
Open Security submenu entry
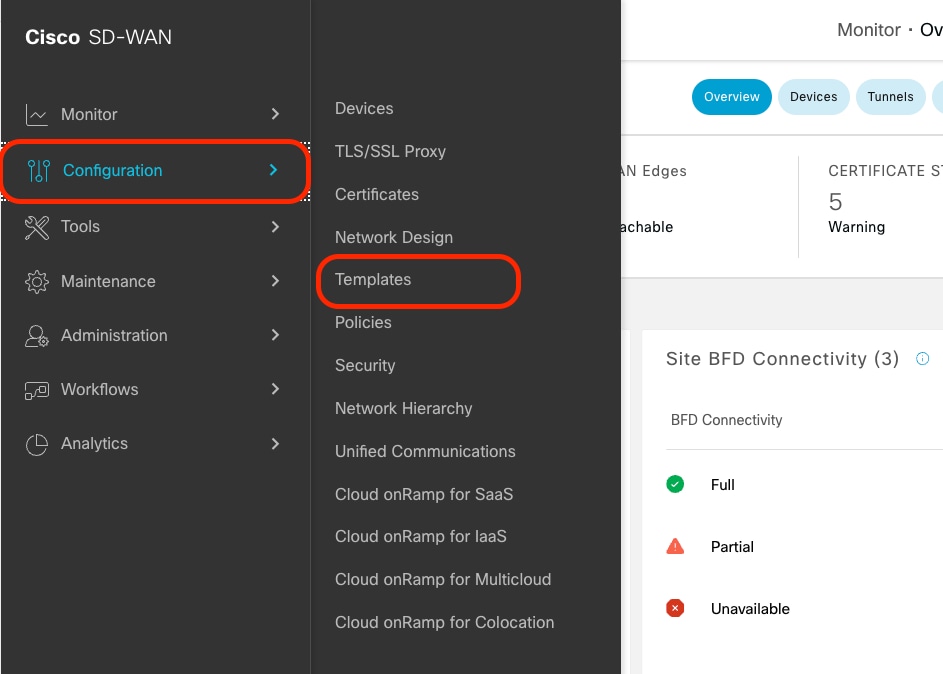[x=365, y=366]
